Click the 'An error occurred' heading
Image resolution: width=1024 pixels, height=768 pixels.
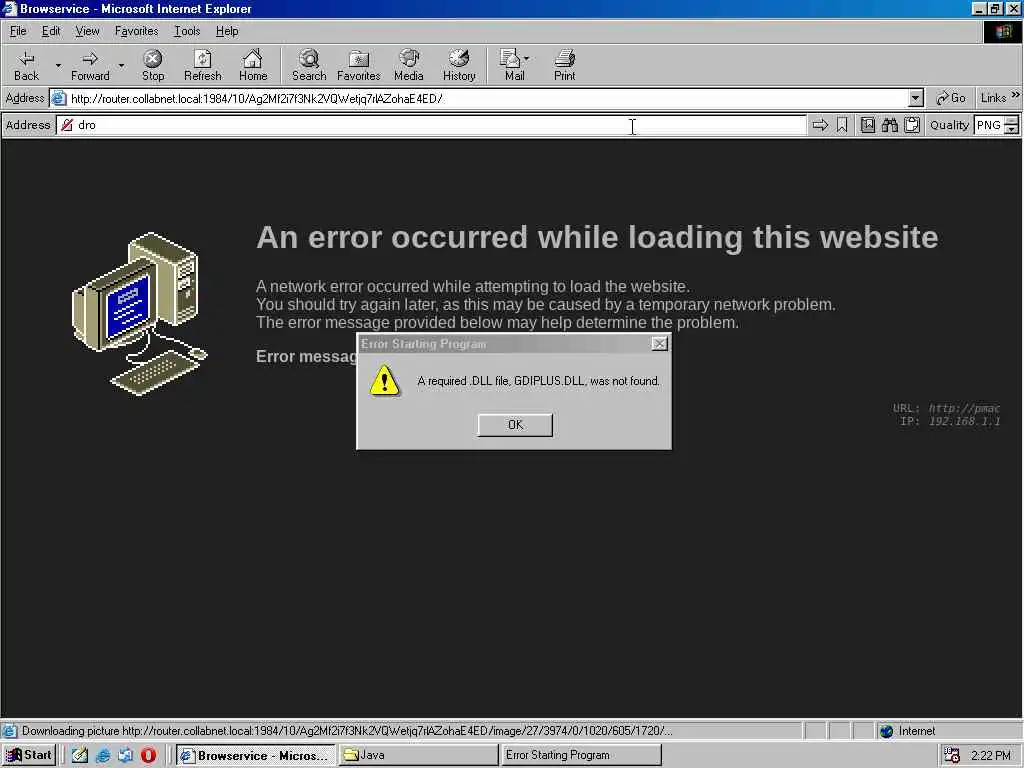[597, 237]
